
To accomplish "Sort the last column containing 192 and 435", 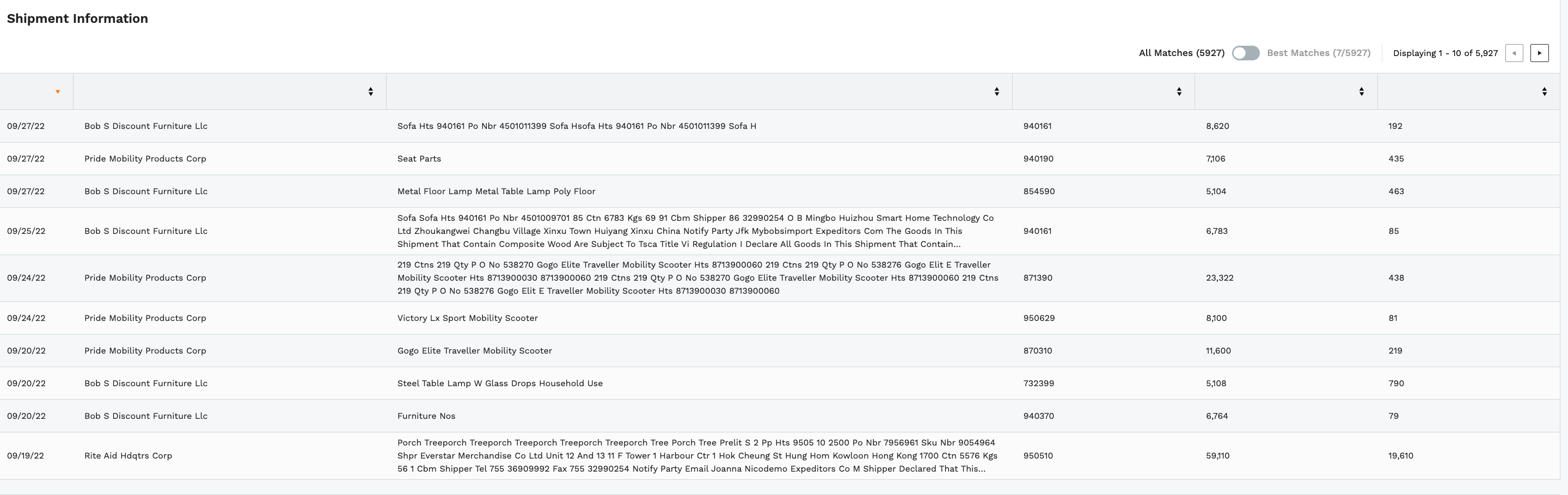I will pyautogui.click(x=1544, y=91).
